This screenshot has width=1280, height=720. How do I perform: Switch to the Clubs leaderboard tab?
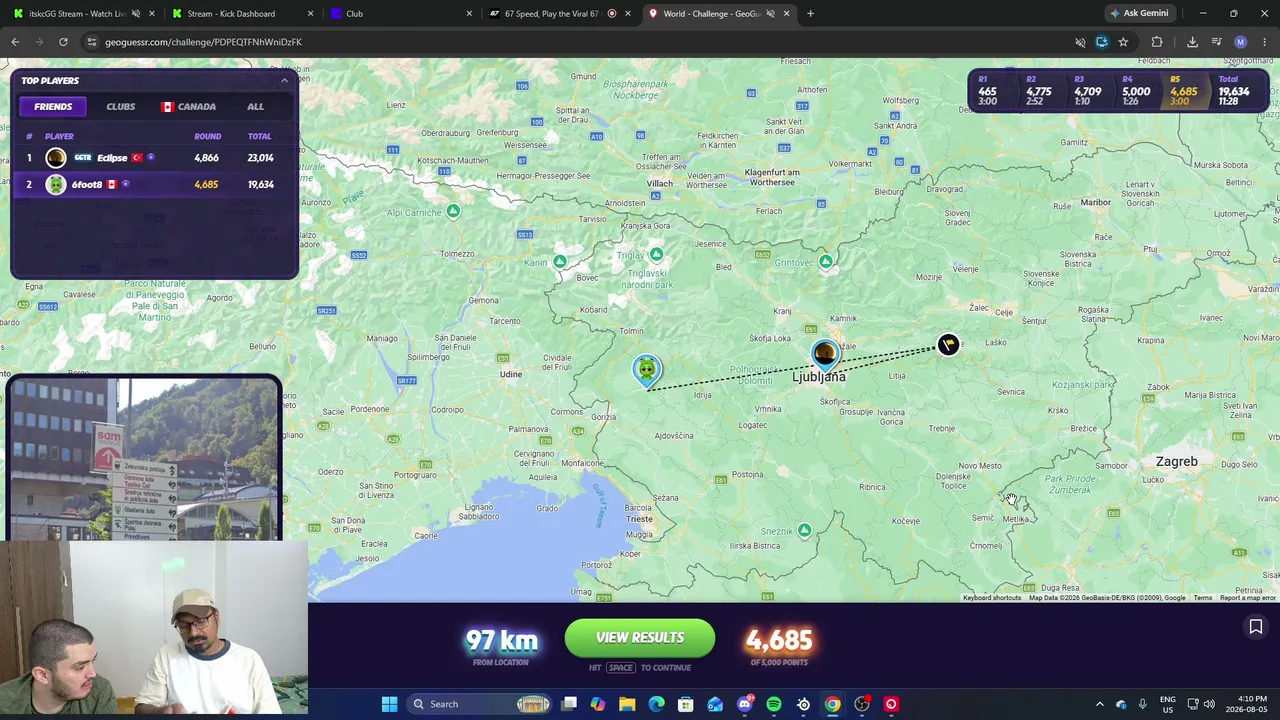(120, 106)
